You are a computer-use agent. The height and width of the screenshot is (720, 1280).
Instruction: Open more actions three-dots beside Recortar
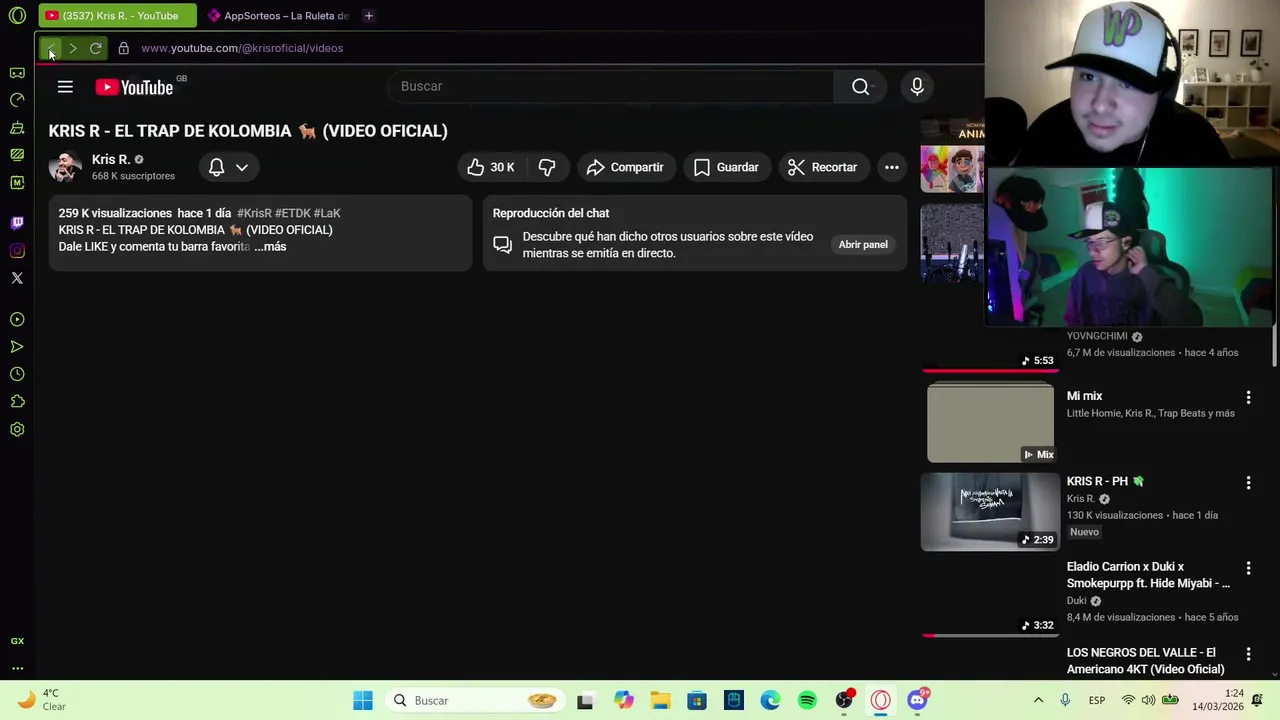[891, 167]
